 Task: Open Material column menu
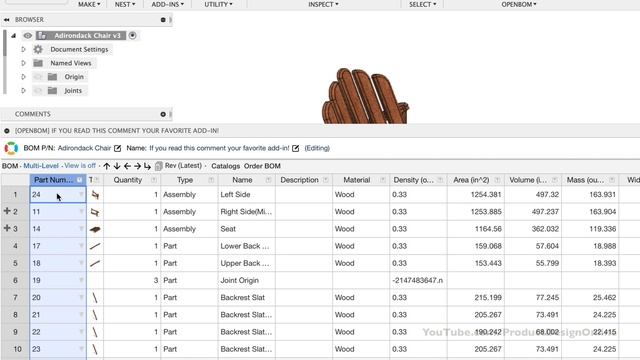tap(382, 180)
